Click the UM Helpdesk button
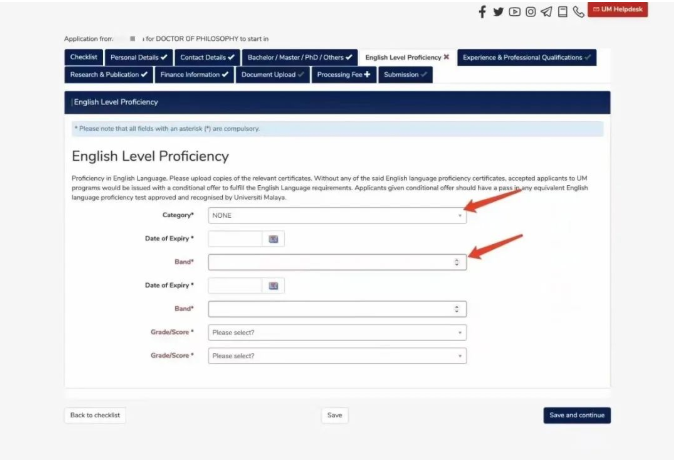 pyautogui.click(x=617, y=10)
